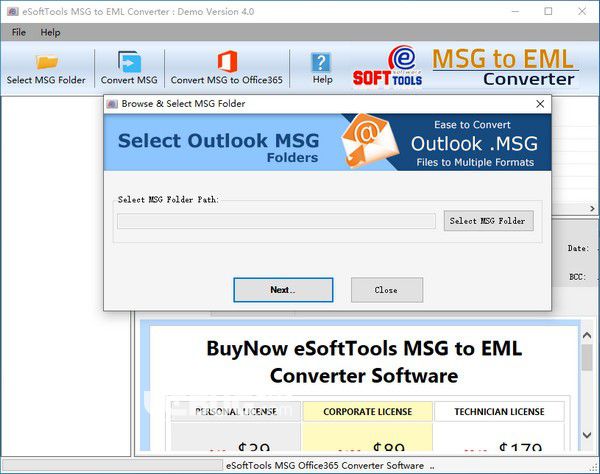600x474 pixels.
Task: Maximize the main application window
Action: click(548, 11)
